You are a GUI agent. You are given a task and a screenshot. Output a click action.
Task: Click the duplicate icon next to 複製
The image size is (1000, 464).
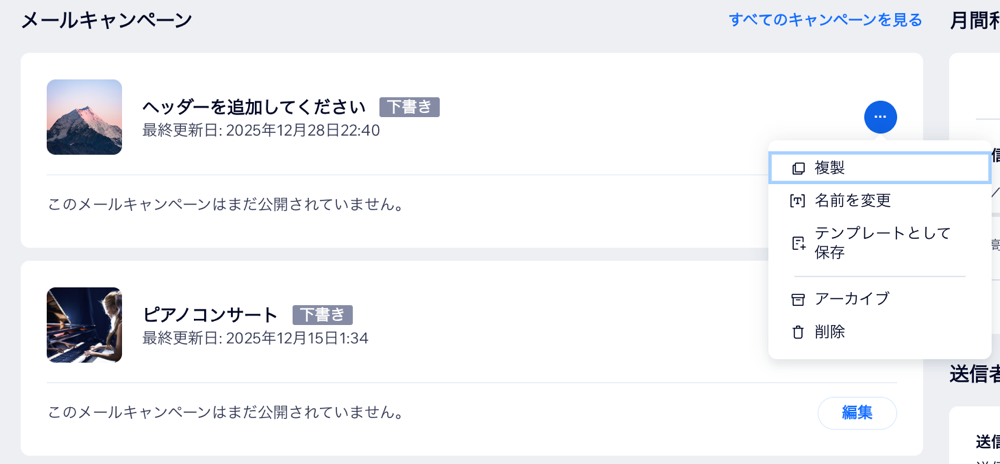(798, 168)
